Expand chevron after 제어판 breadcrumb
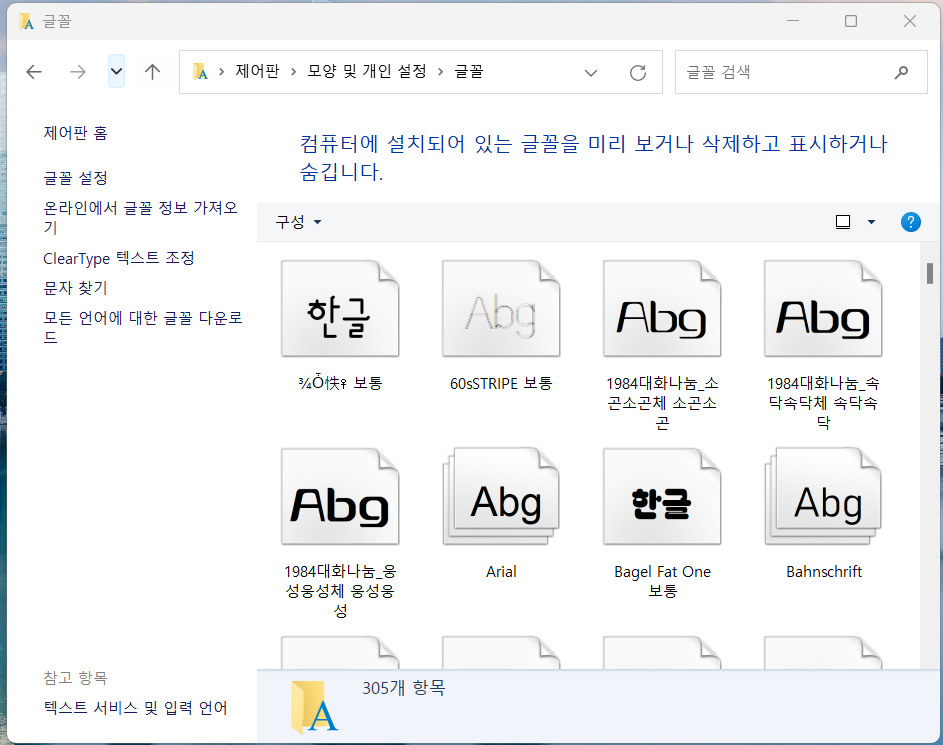Image resolution: width=943 pixels, height=745 pixels. click(293, 72)
